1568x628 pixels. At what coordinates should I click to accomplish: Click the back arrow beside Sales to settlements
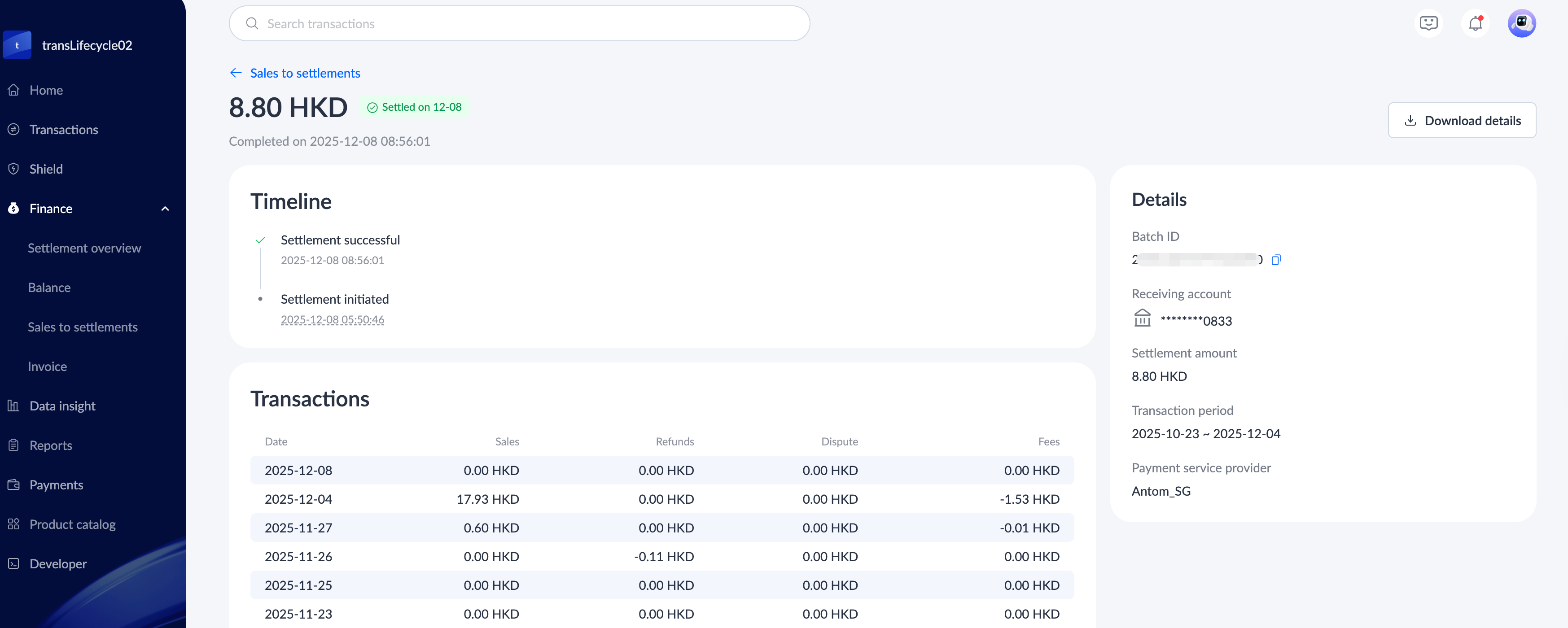tap(236, 73)
